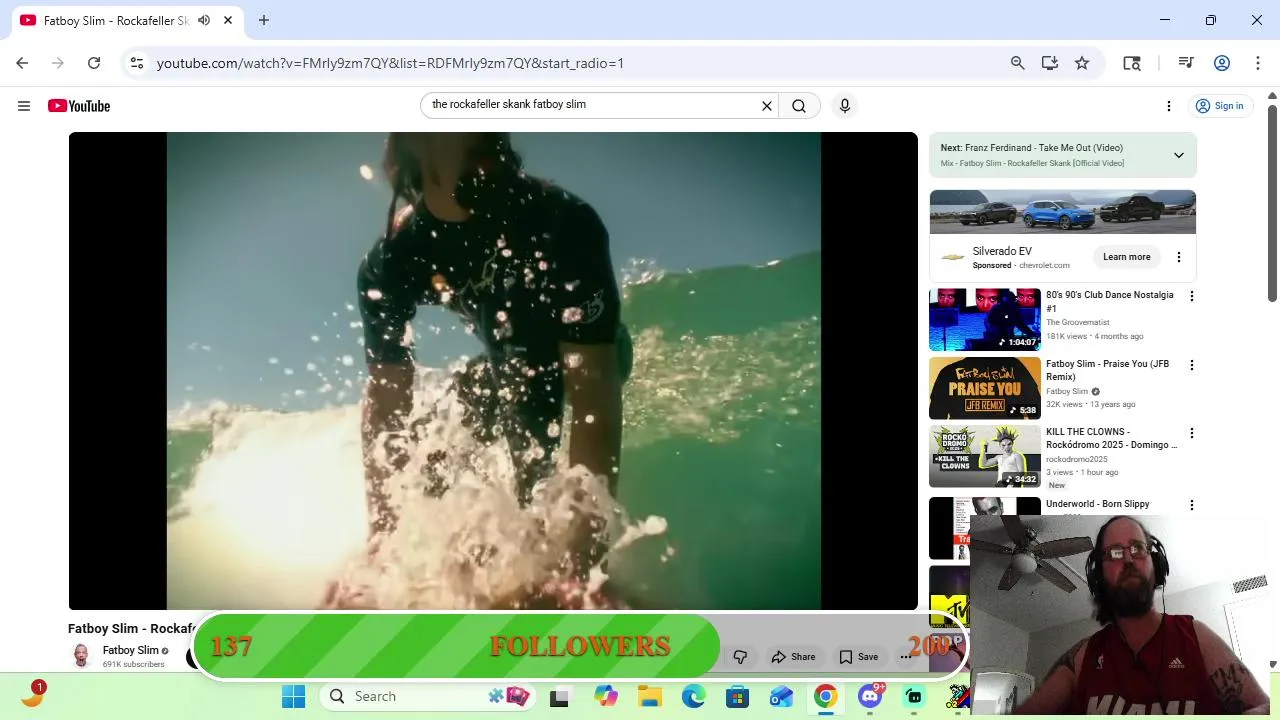The image size is (1280, 720).
Task: Switch to Chrome taskbar icon
Action: point(825,697)
